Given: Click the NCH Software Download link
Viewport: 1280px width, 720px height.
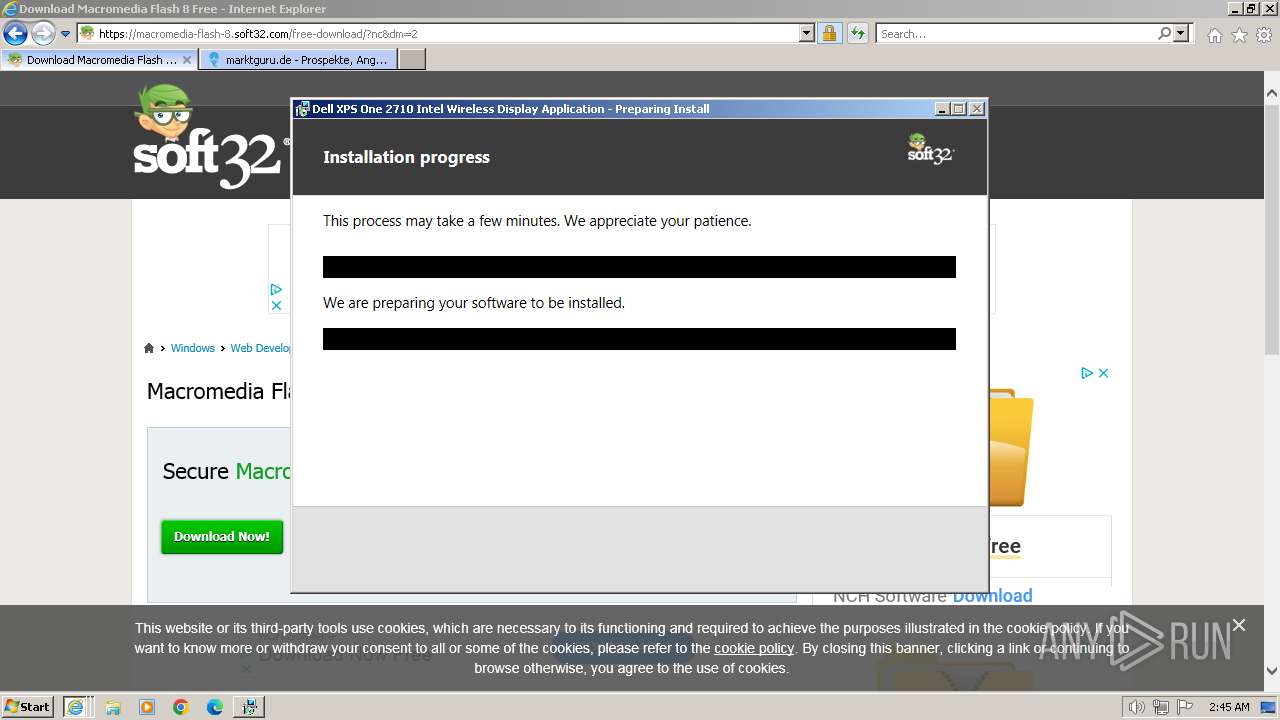Looking at the screenshot, I should tap(932, 596).
